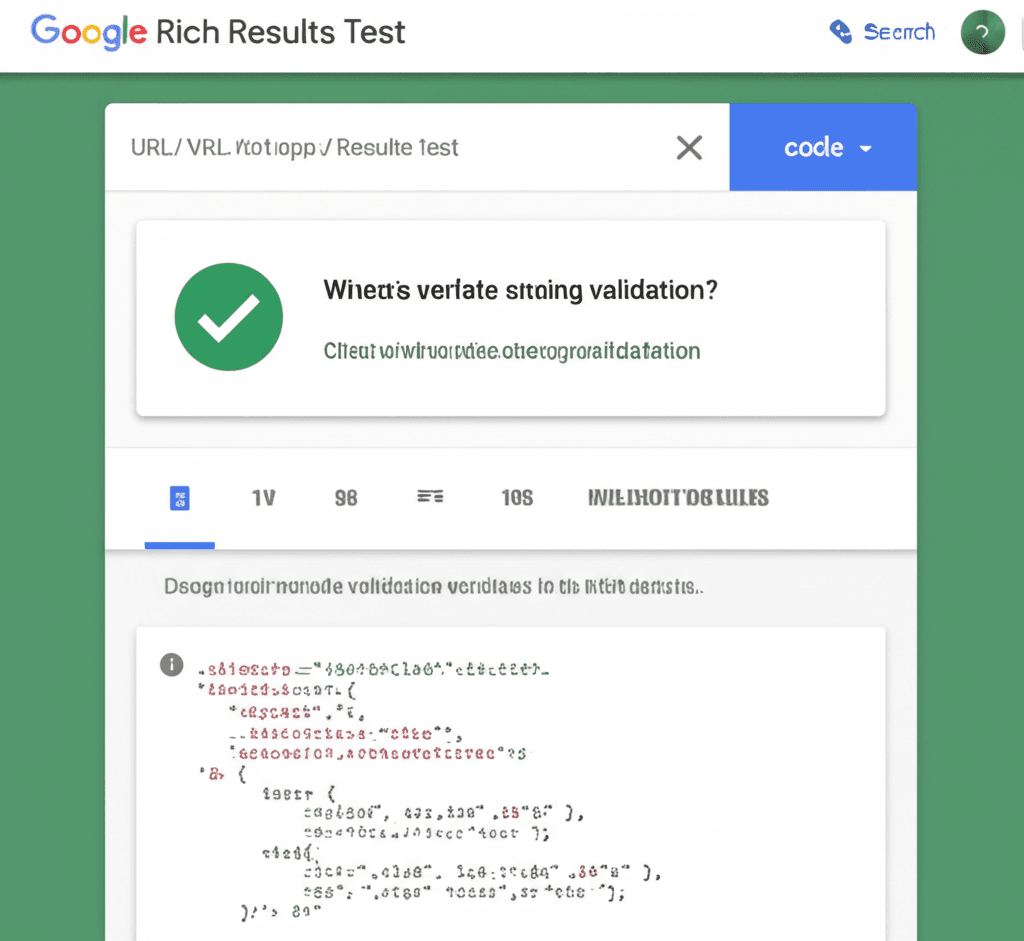Click the green profile avatar

981,31
